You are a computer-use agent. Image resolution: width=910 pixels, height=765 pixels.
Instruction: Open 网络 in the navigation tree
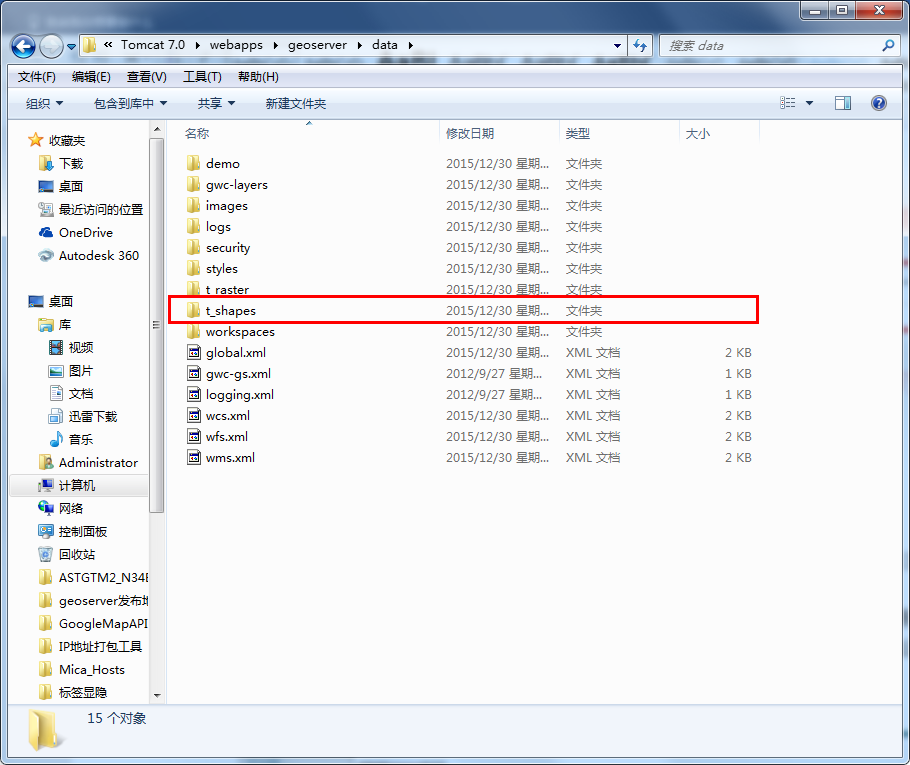tap(71, 508)
